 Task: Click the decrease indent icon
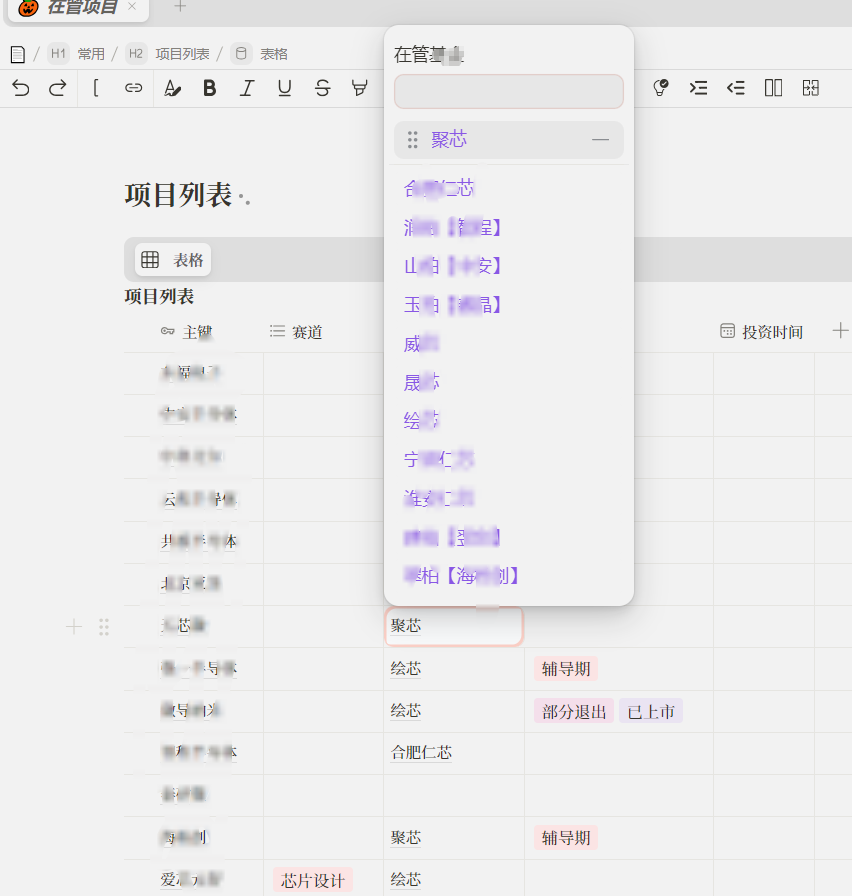[736, 88]
